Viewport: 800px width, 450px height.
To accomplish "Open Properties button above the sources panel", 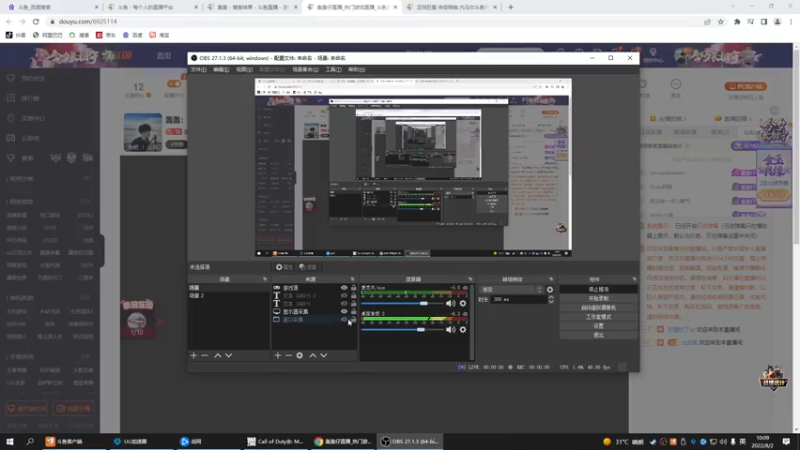I will (x=284, y=267).
